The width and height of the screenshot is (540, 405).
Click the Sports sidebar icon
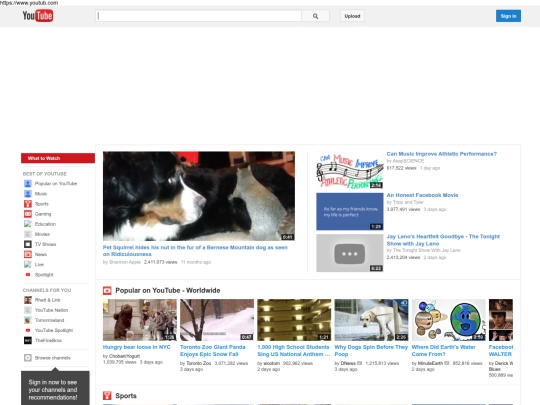point(28,204)
